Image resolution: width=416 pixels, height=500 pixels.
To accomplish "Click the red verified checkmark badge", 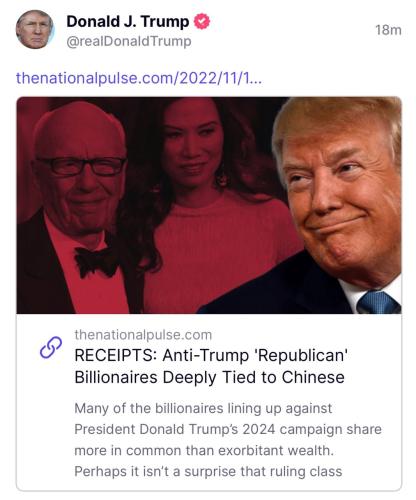I will click(202, 21).
